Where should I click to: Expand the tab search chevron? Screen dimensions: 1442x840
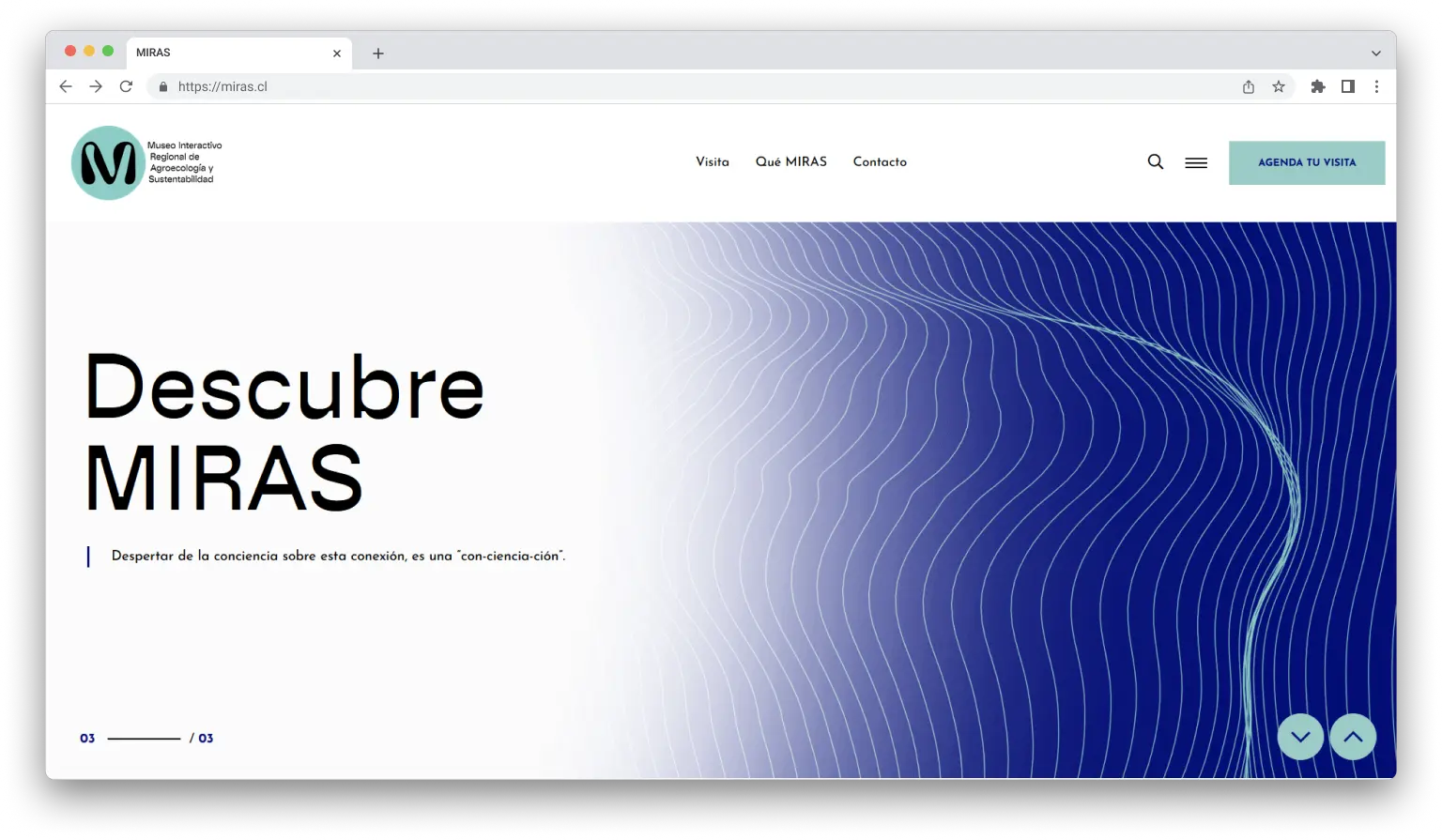click(1375, 53)
